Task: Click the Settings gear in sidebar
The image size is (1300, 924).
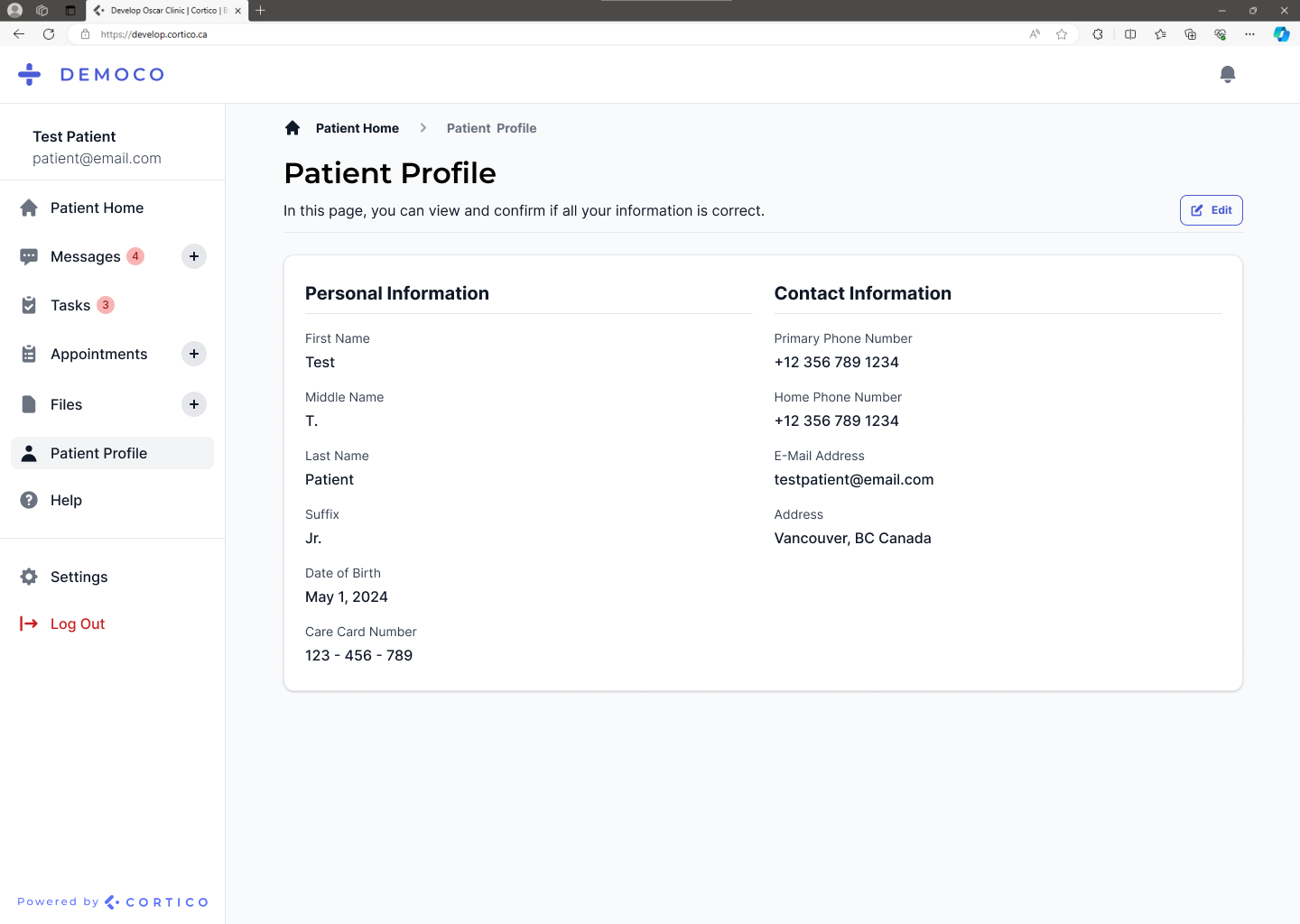Action: click(x=30, y=577)
